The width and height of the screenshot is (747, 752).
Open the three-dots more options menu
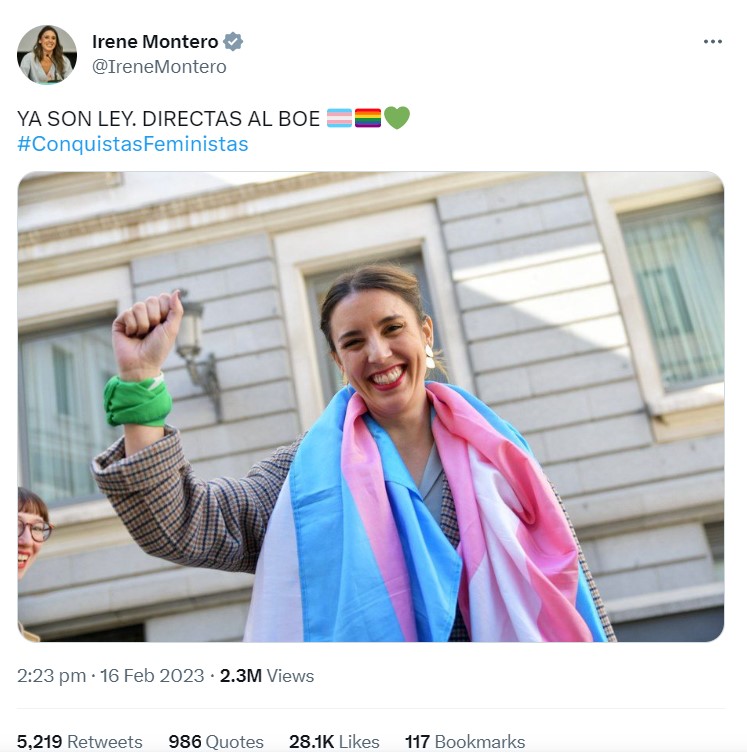tap(712, 42)
